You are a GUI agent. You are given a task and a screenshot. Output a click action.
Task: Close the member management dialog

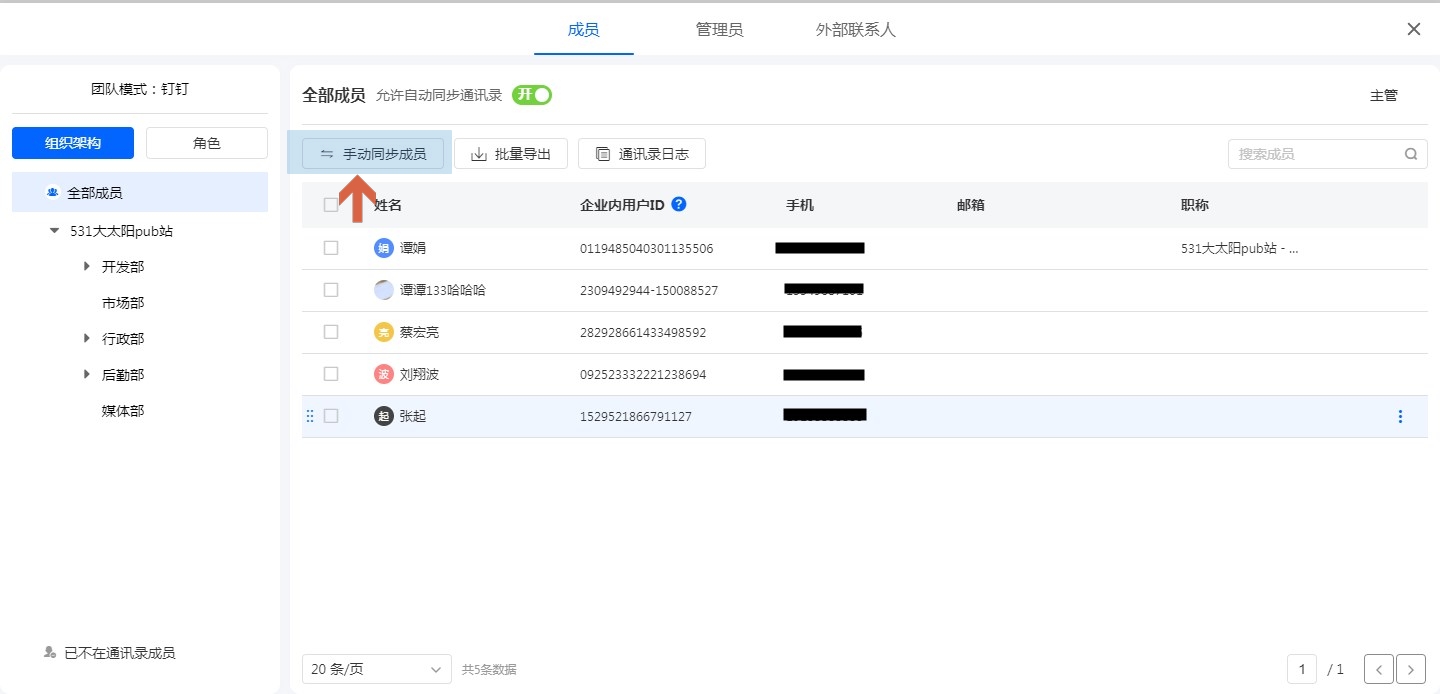(x=1414, y=29)
